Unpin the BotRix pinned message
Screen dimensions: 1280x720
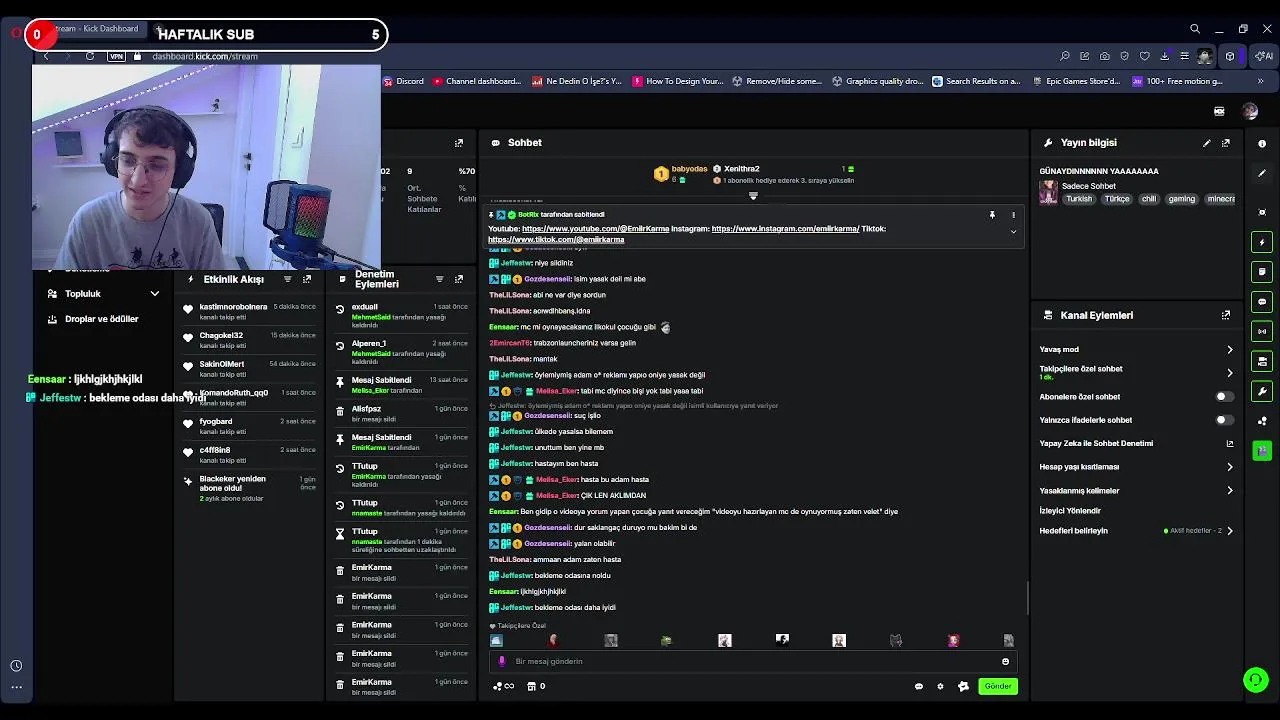tap(992, 215)
